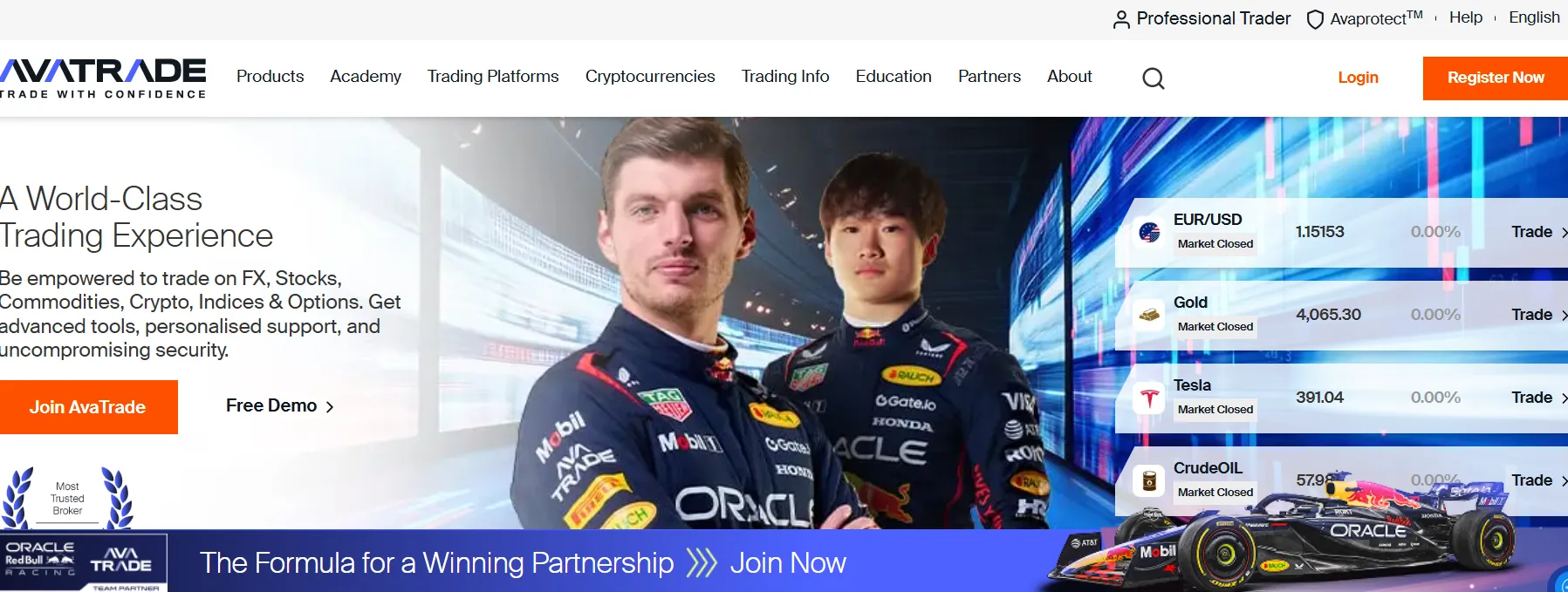The height and width of the screenshot is (592, 1568).
Task: Open the About menu item
Action: click(1070, 77)
